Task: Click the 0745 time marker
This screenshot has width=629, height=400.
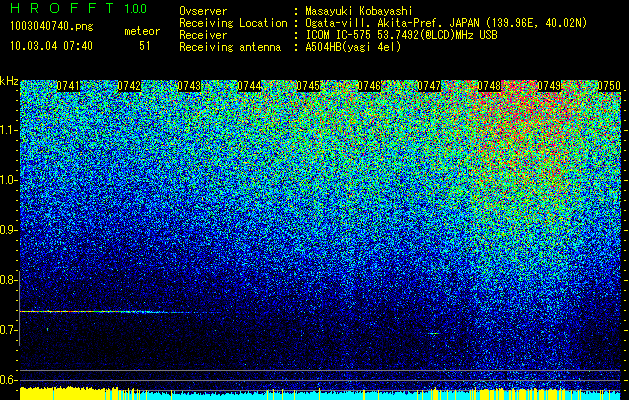Action: pos(308,86)
